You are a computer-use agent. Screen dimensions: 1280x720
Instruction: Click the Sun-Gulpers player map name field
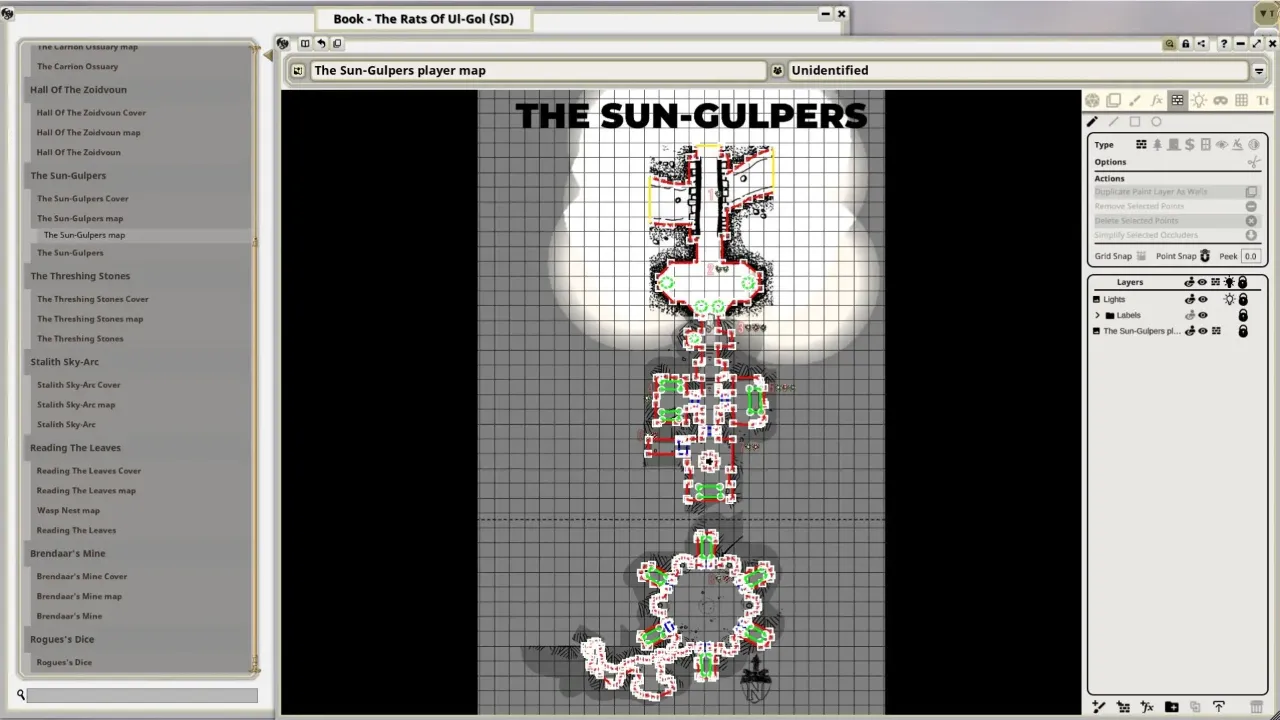(538, 70)
